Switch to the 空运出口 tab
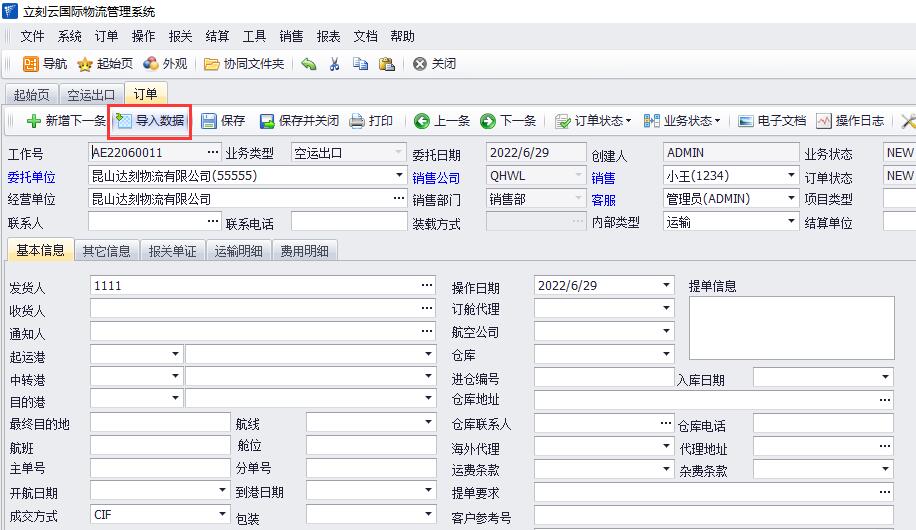 [91, 95]
